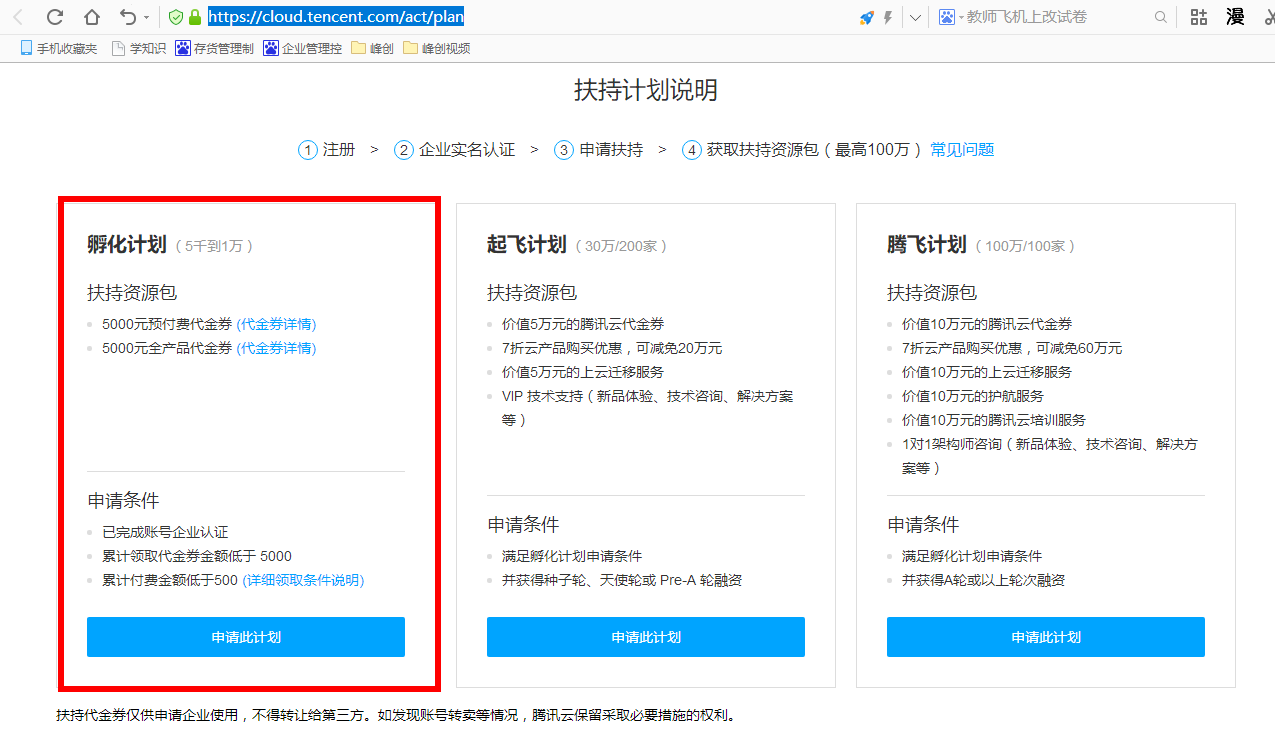Click the green security shield icon

pyautogui.click(x=176, y=17)
